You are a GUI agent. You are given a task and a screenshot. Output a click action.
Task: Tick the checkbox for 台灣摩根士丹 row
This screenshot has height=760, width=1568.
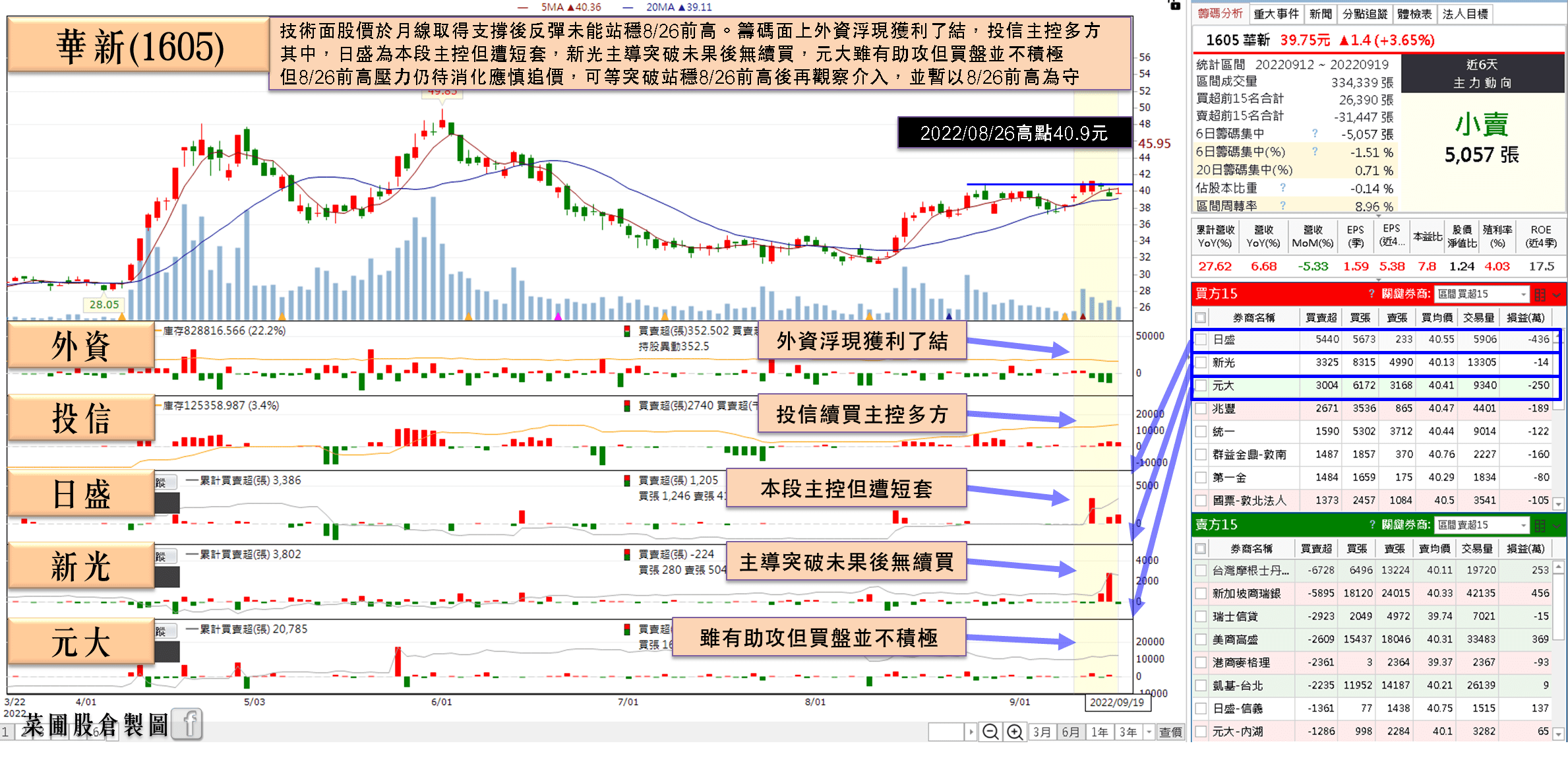1201,571
